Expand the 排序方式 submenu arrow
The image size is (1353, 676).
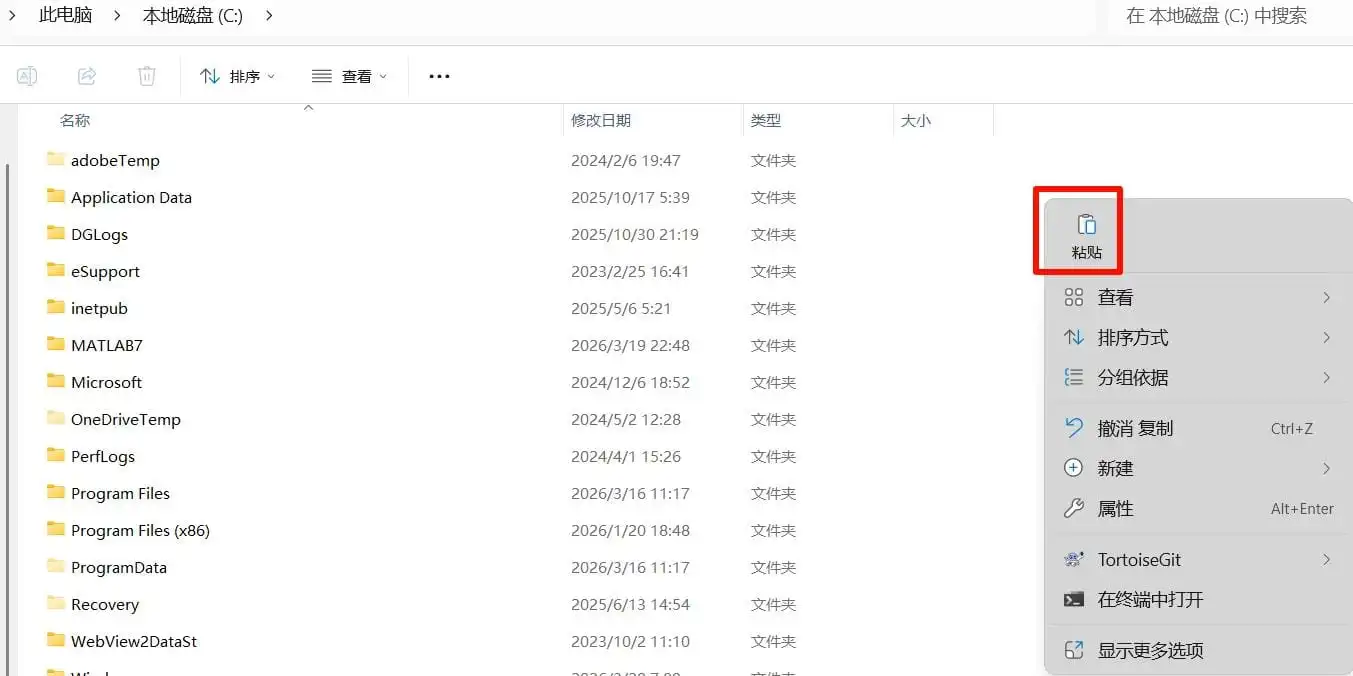click(1327, 337)
